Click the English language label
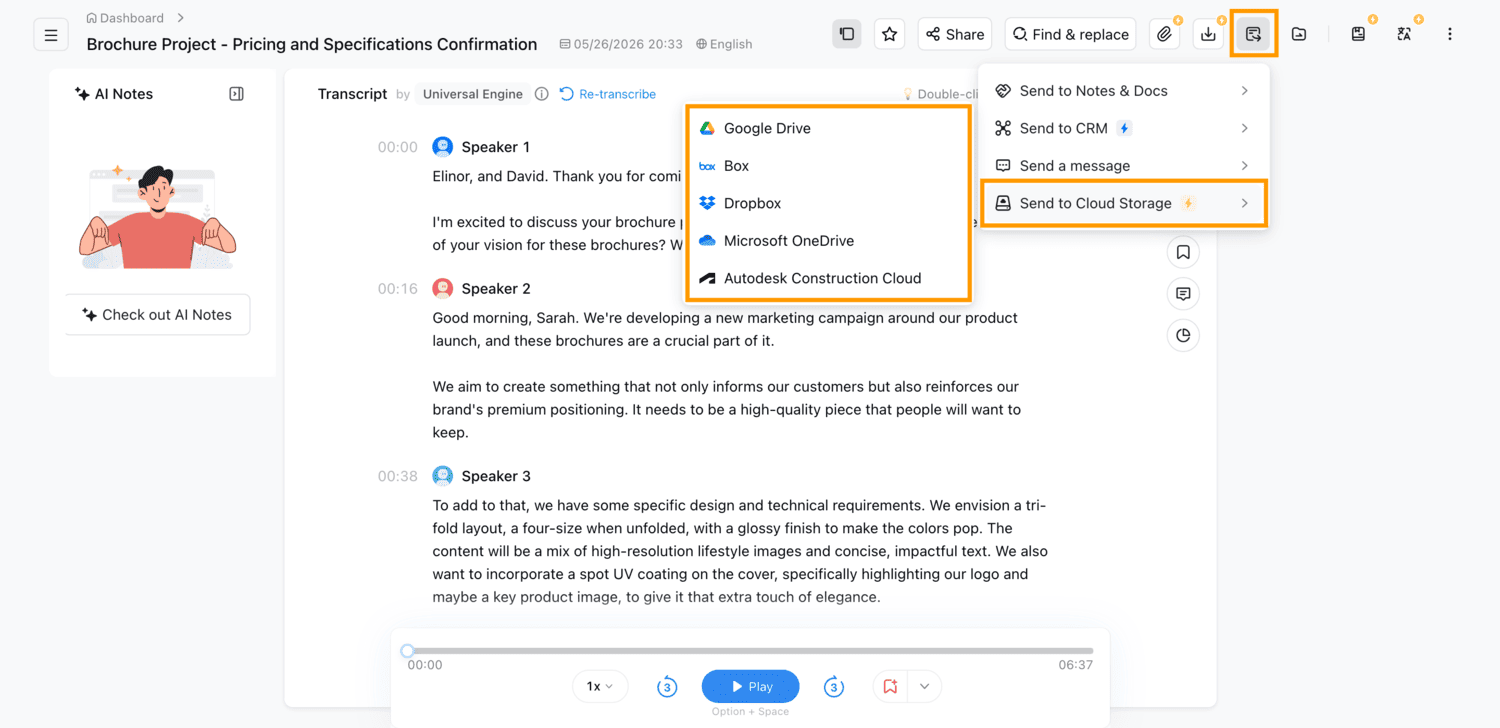Viewport: 1500px width, 728px height. [724, 44]
